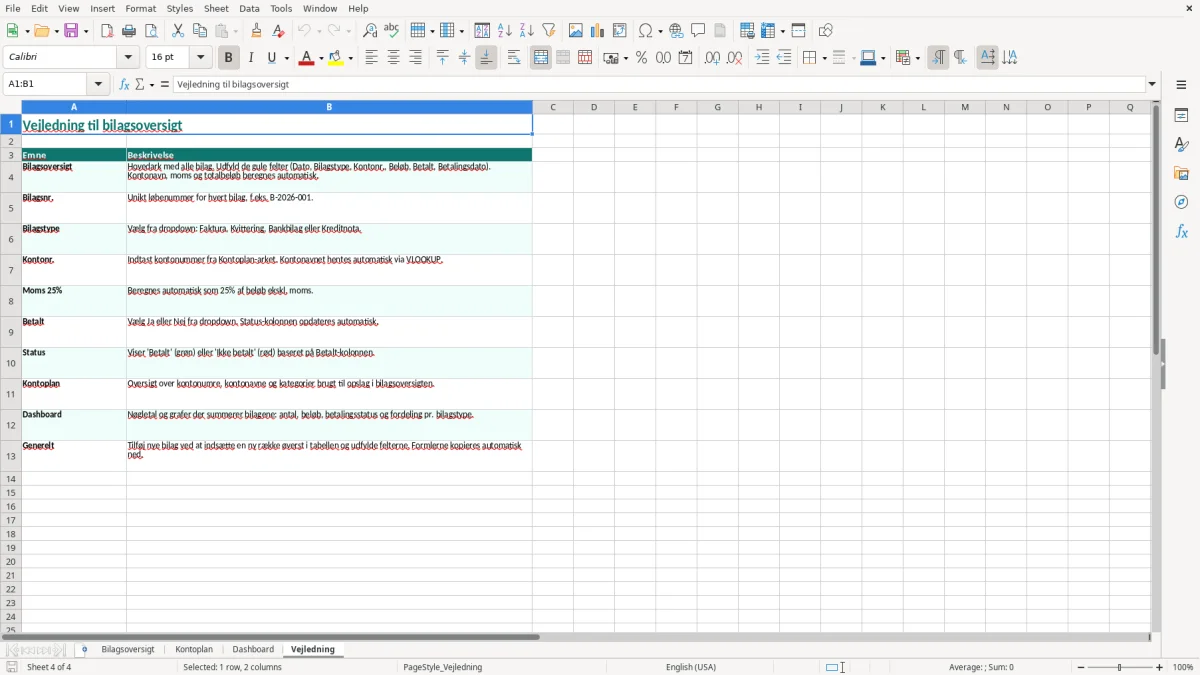Enable Align Bottom vertical alignment
This screenshot has height=675, width=1200.
(x=486, y=58)
